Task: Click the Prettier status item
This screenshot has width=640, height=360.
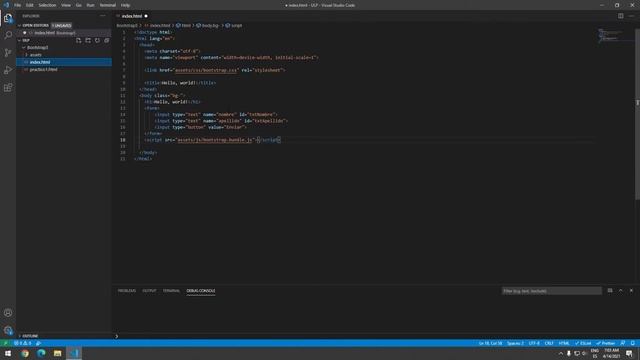Action: (605, 343)
